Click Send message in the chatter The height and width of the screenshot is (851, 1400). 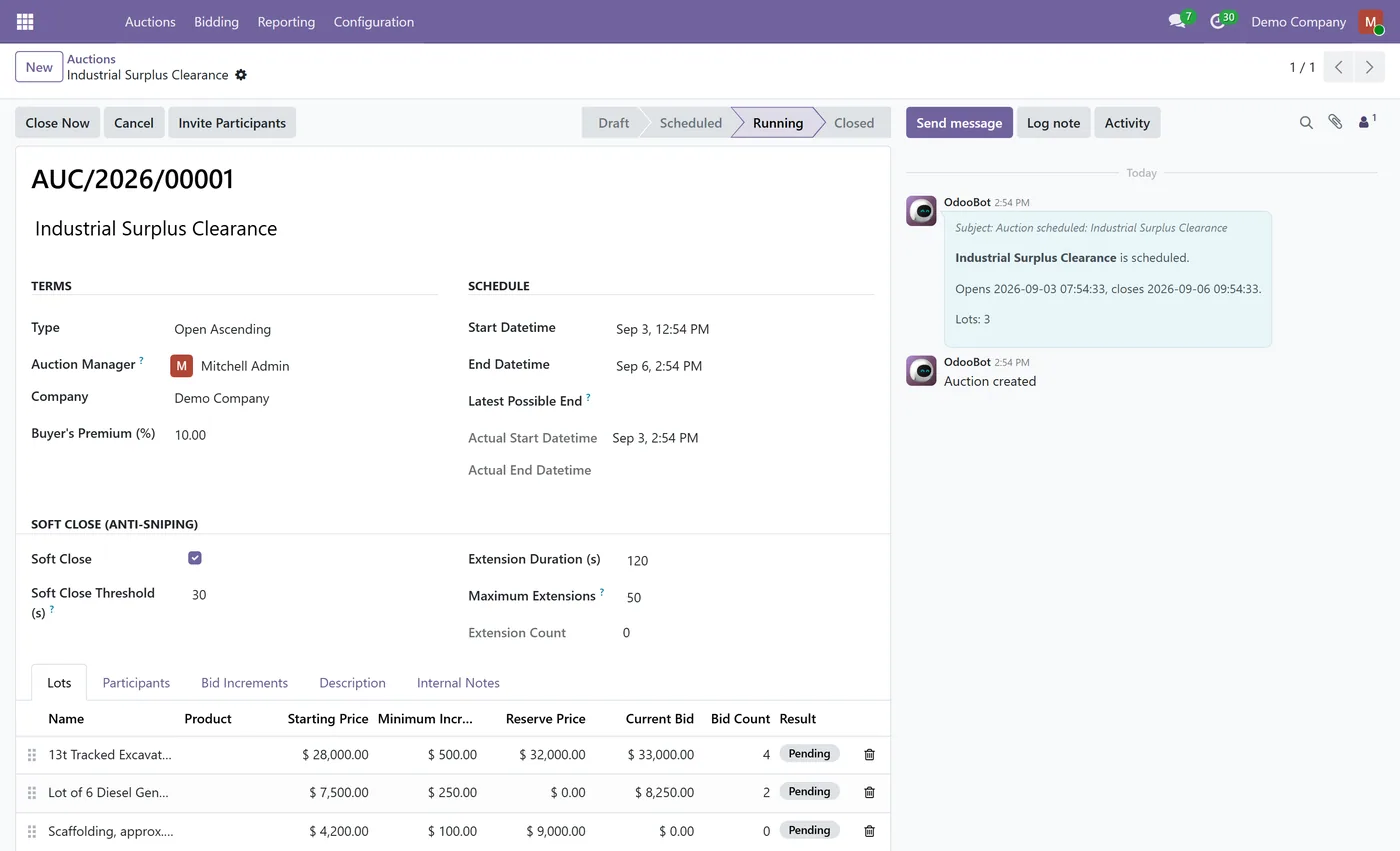coord(959,123)
